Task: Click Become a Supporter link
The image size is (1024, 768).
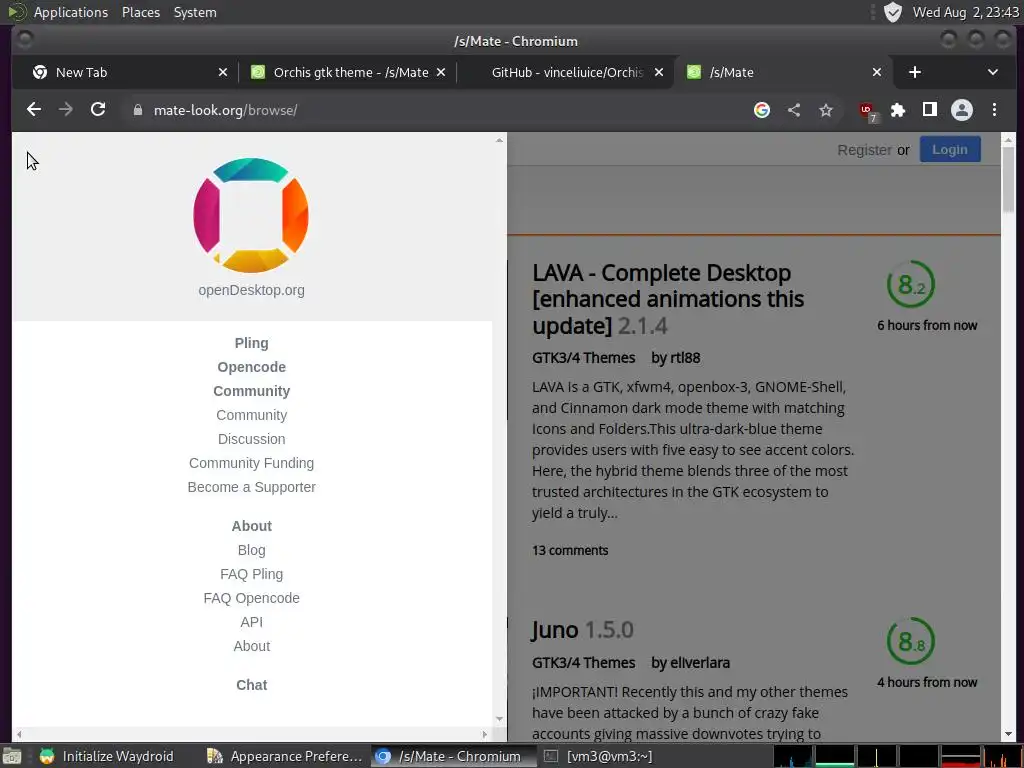Action: (x=251, y=487)
